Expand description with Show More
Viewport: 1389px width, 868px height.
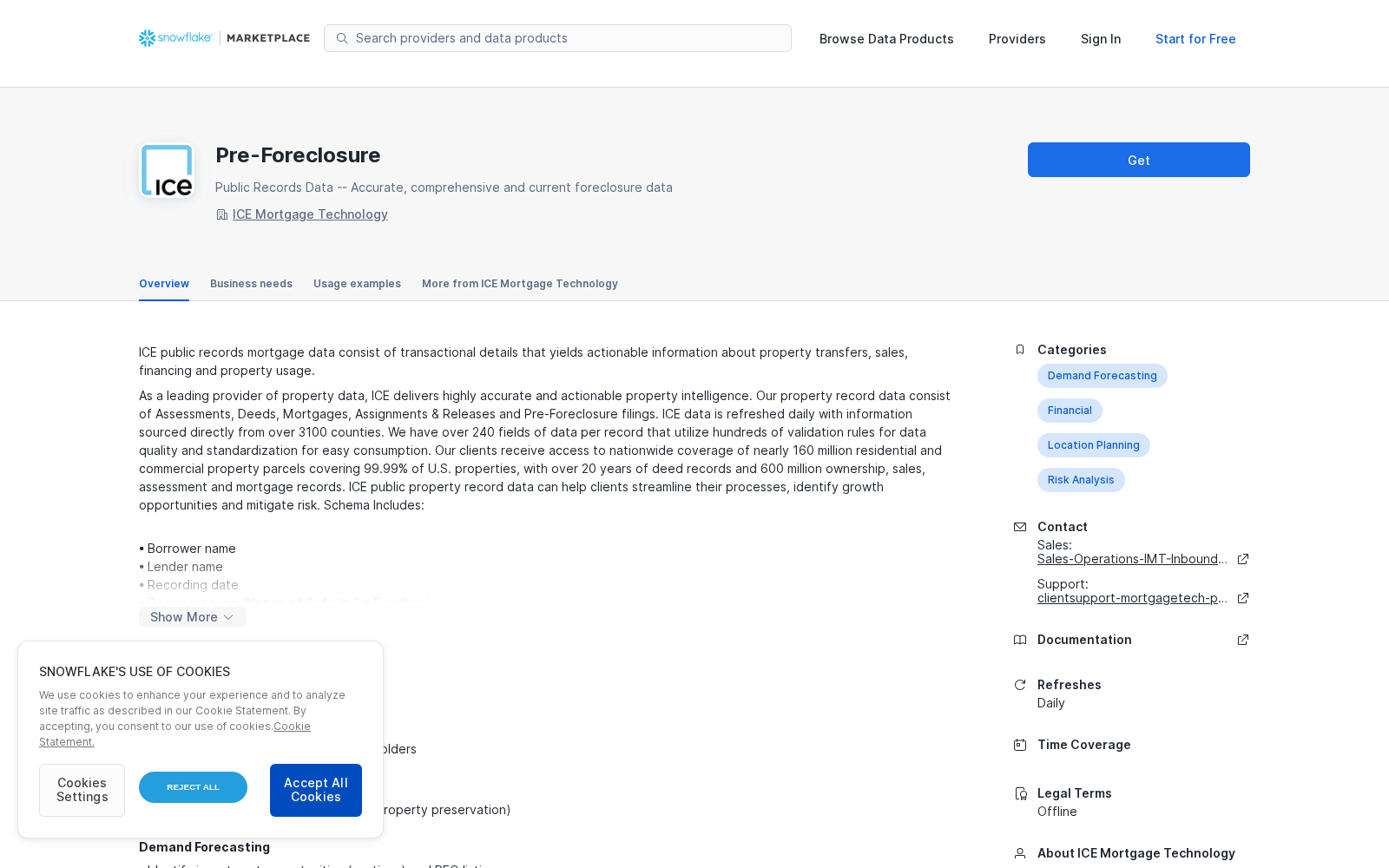[193, 617]
